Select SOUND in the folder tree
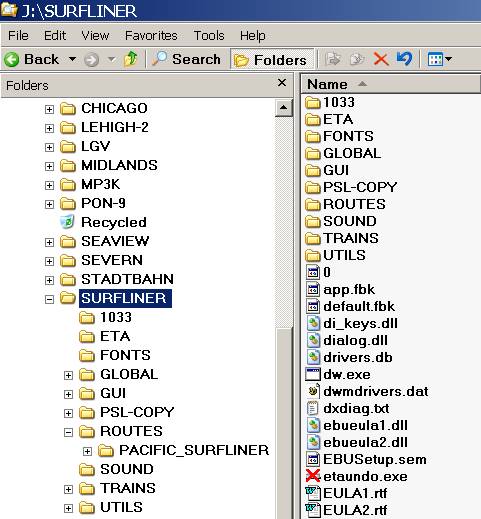This screenshot has width=481, height=519. pos(117,469)
